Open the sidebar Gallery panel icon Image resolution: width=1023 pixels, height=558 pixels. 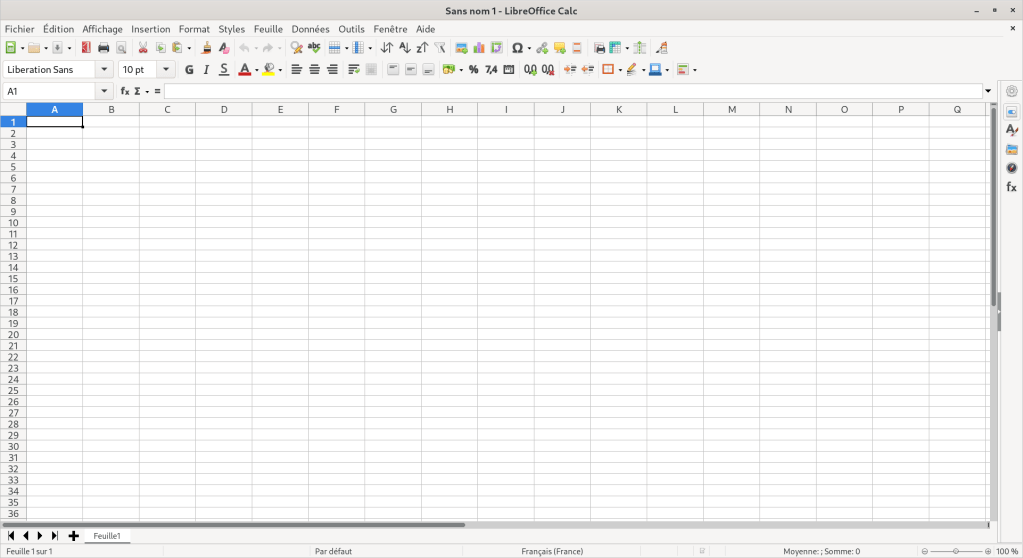tap(1011, 149)
